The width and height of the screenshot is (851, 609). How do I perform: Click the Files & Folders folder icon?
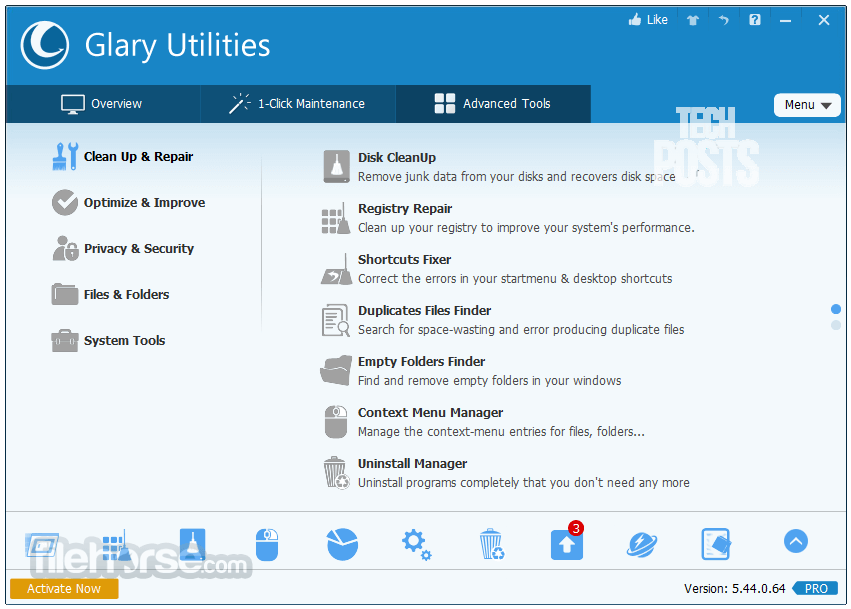click(65, 294)
